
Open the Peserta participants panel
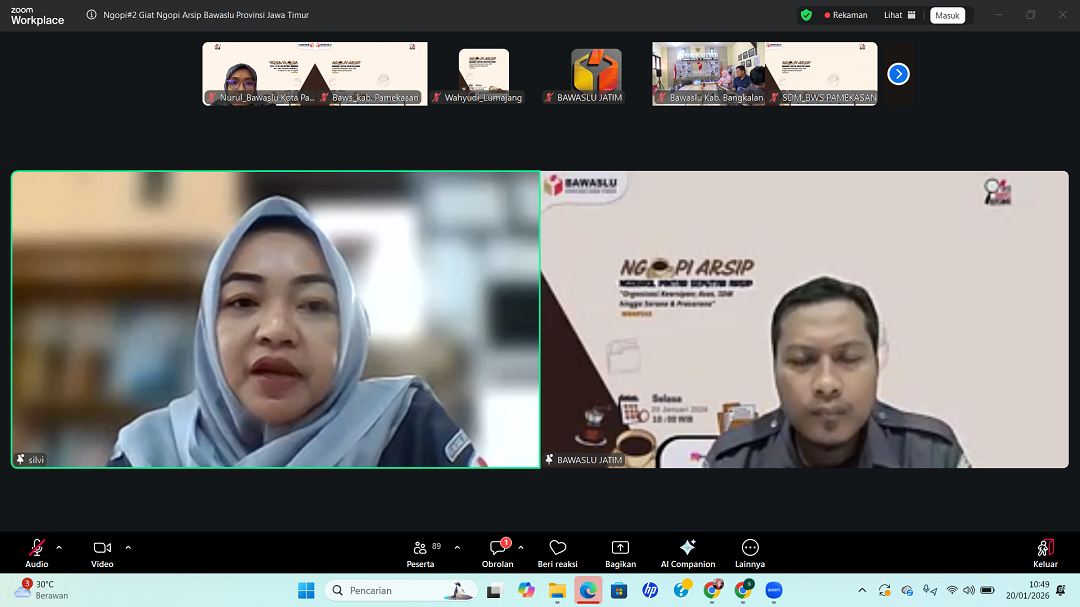coord(421,553)
